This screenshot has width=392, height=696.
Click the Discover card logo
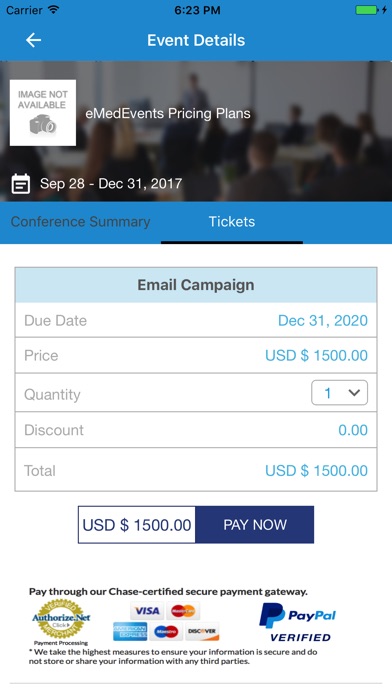pyautogui.click(x=202, y=631)
